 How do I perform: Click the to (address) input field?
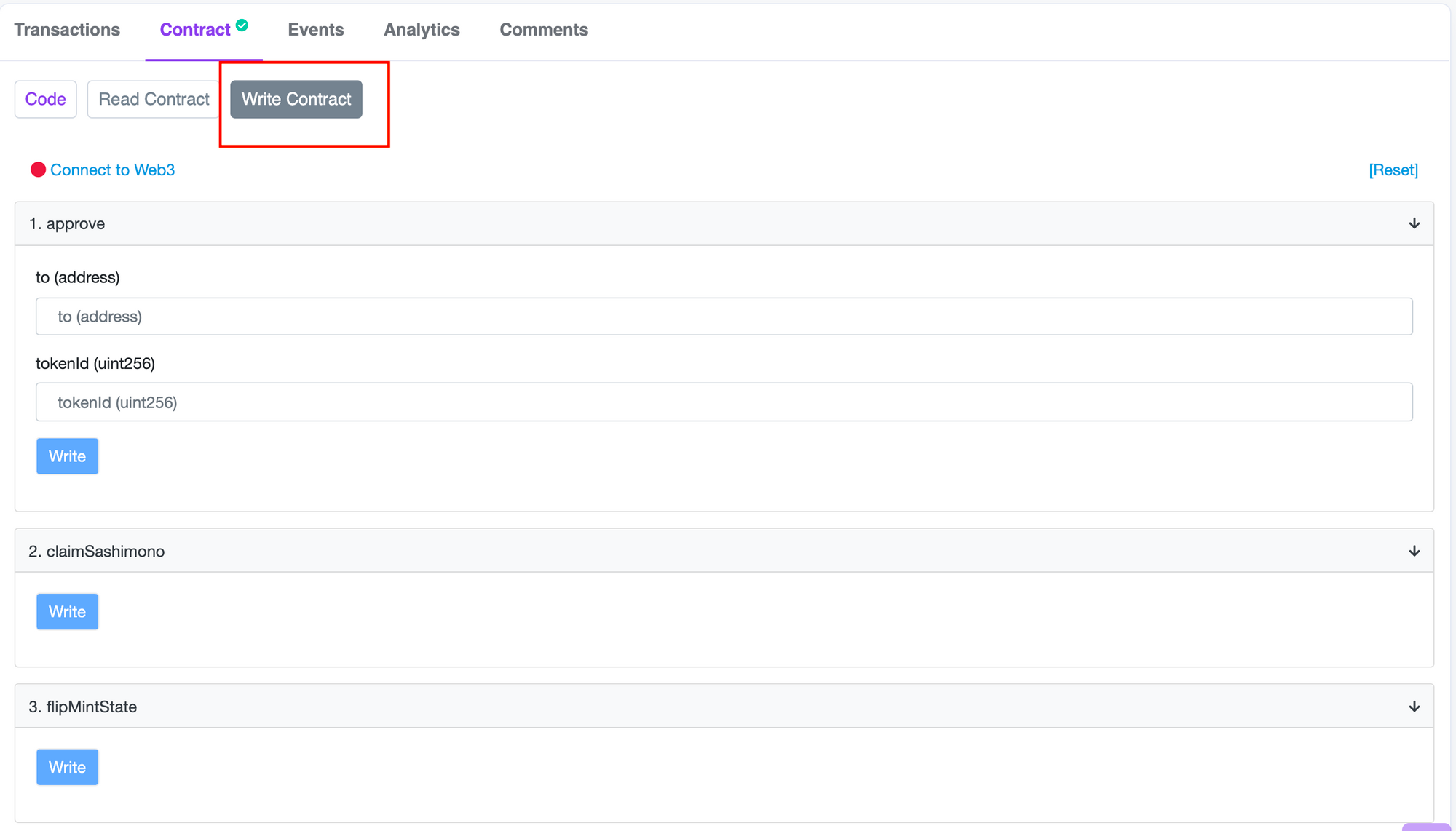pyautogui.click(x=724, y=317)
